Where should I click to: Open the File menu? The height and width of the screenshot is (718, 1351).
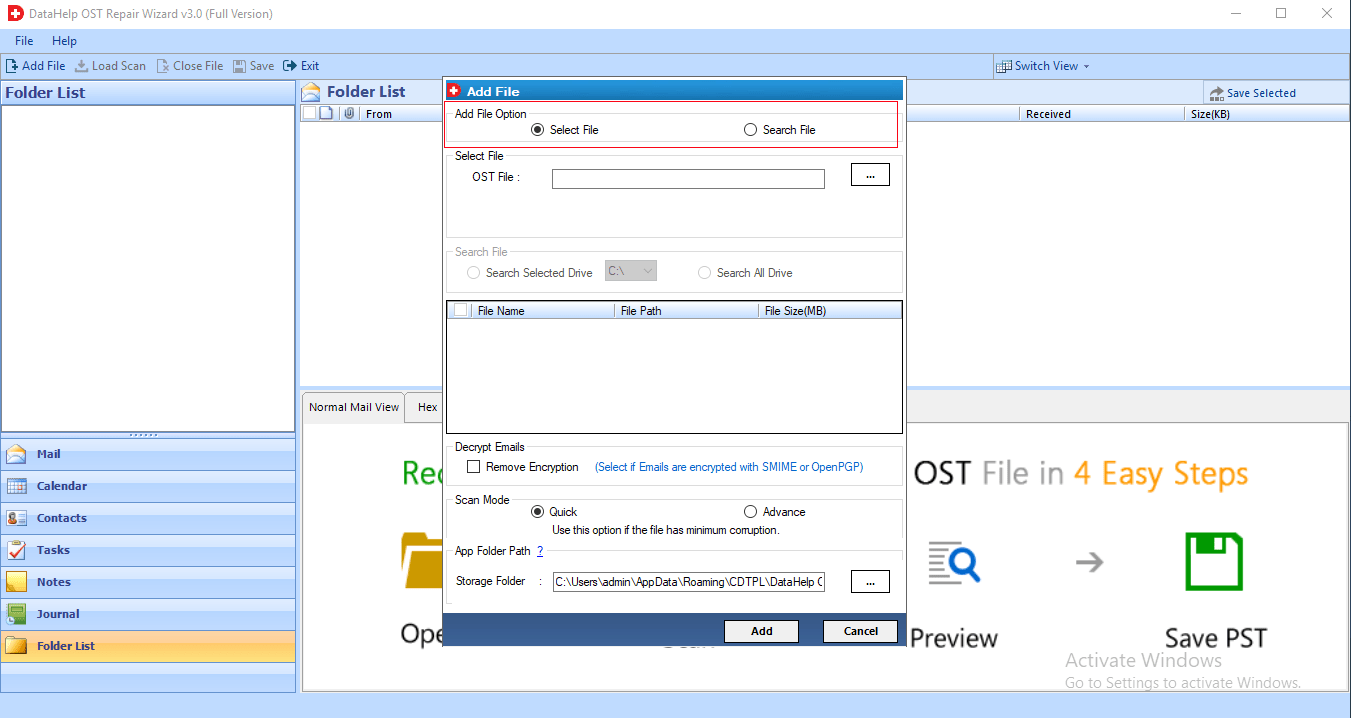coord(23,41)
